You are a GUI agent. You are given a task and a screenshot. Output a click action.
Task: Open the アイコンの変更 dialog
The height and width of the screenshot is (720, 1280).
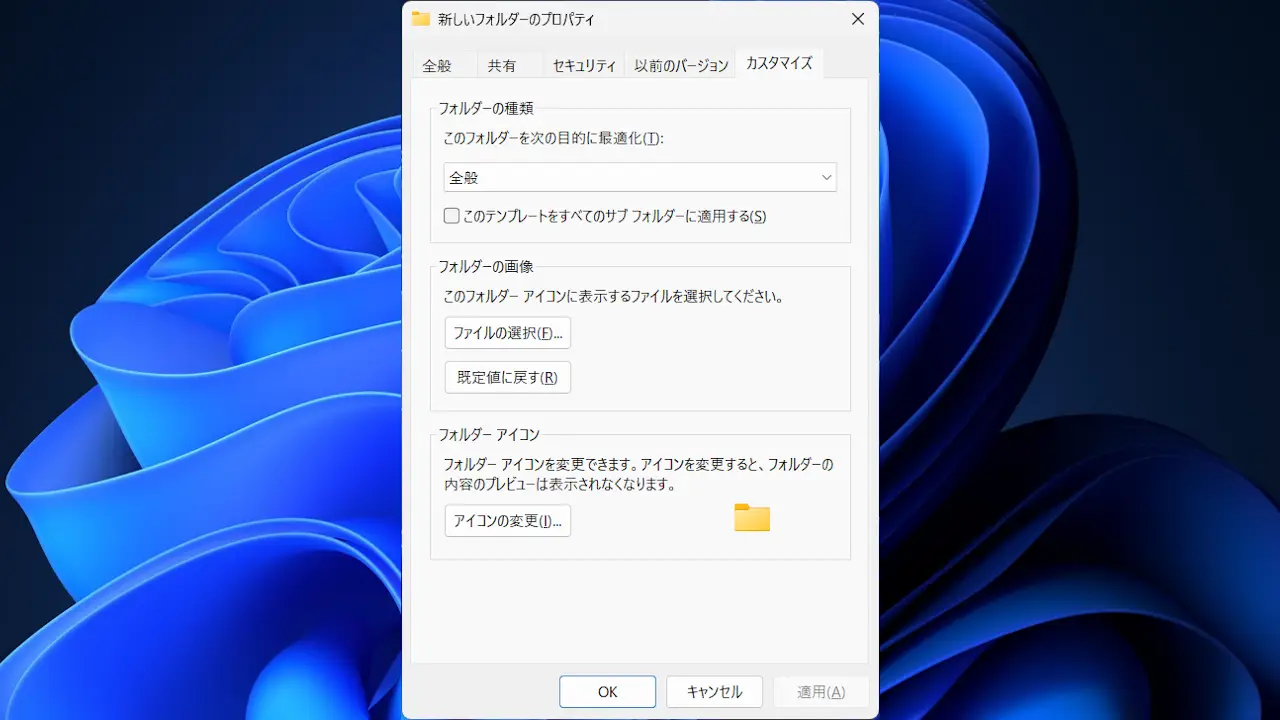point(507,521)
